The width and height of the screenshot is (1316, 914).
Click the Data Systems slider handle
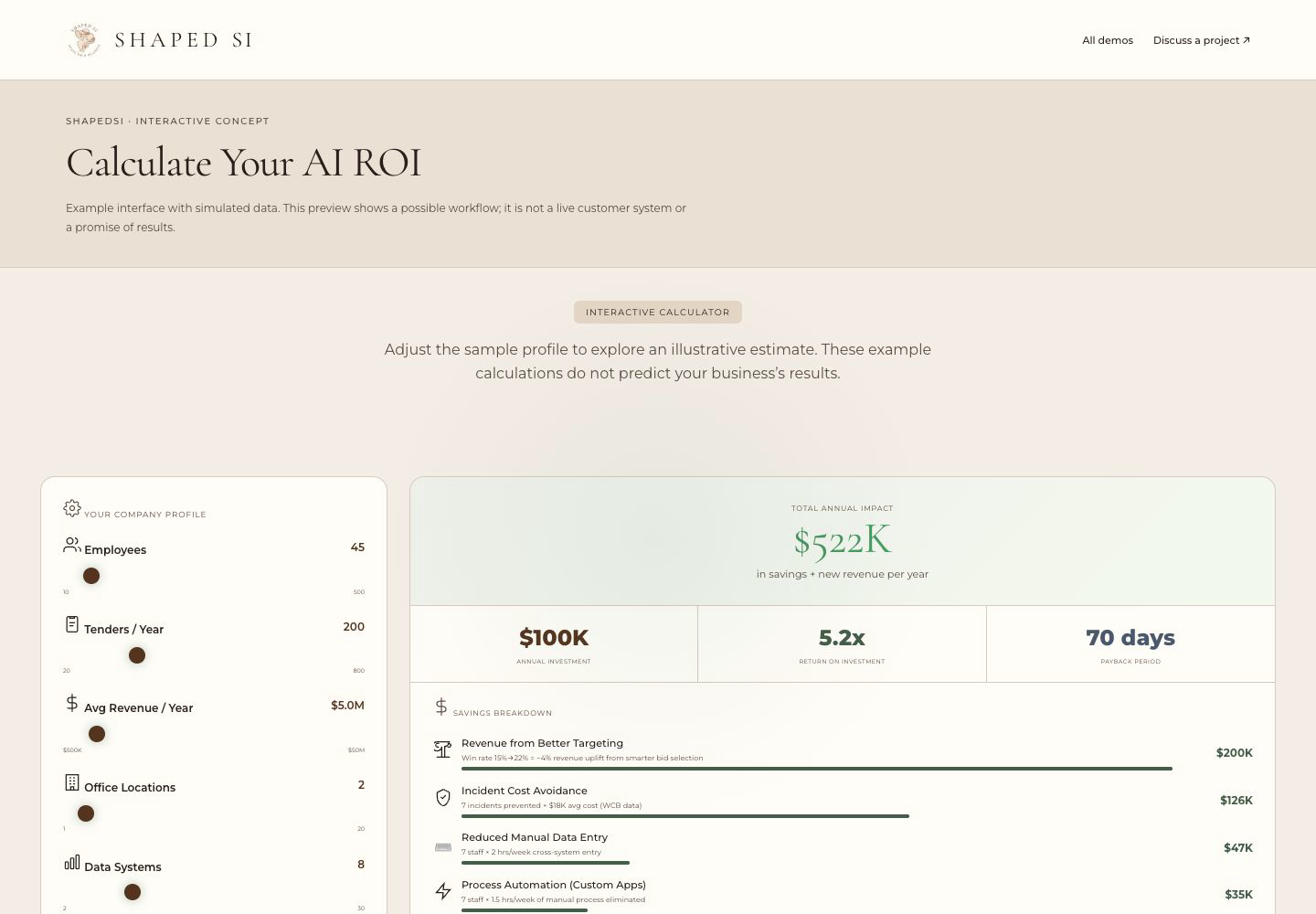click(x=133, y=892)
